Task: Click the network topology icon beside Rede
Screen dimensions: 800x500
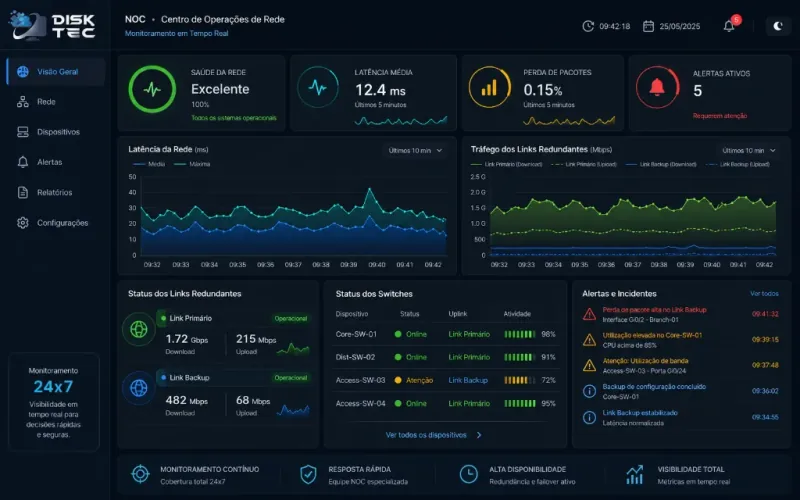Action: 23,102
